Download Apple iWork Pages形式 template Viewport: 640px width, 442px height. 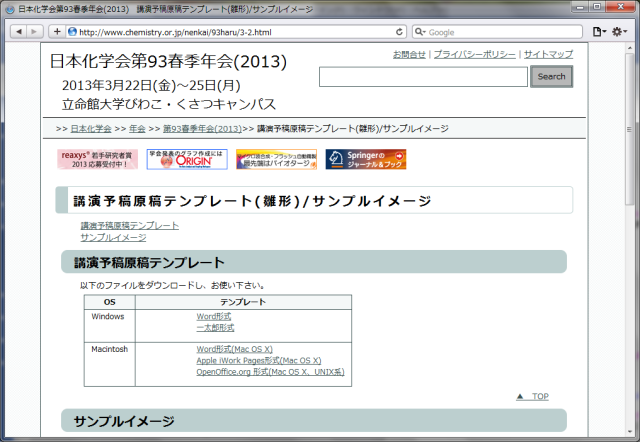coord(259,360)
